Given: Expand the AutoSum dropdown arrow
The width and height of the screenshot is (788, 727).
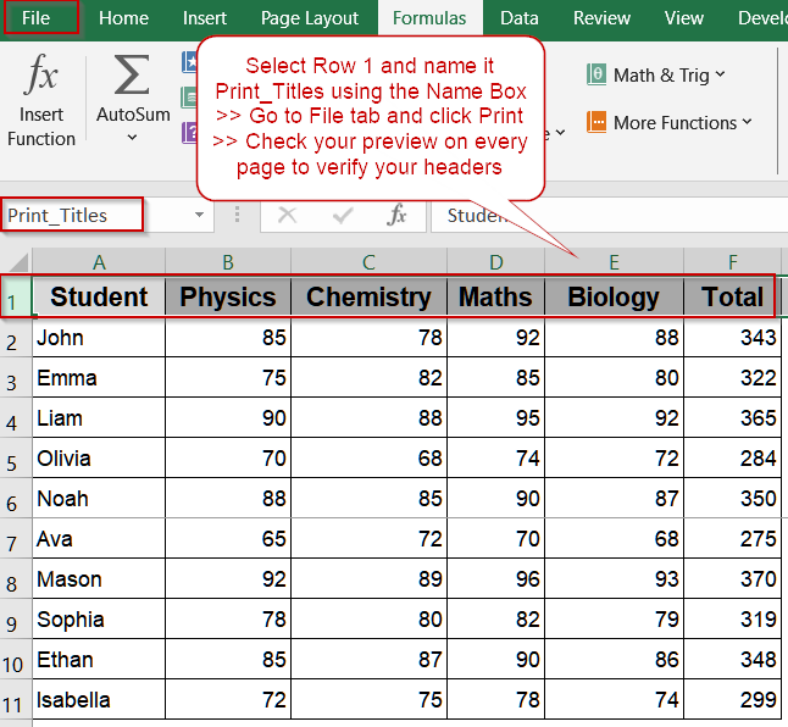Looking at the screenshot, I should (132, 137).
